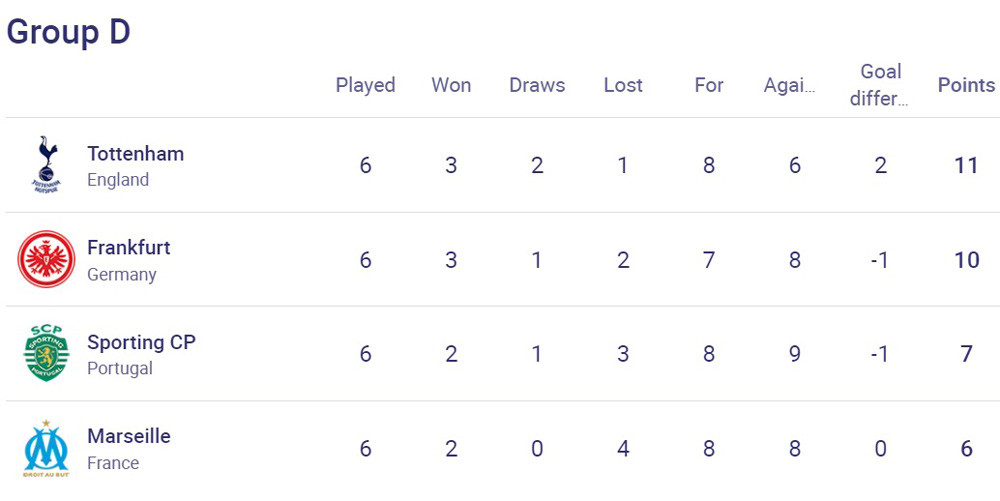Image resolution: width=1000 pixels, height=501 pixels.
Task: Sort by the Draws column header
Action: tap(537, 85)
